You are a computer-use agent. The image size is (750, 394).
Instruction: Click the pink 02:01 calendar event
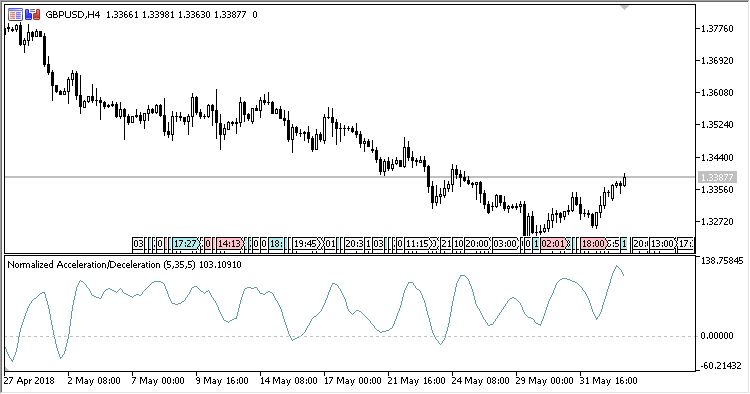tap(553, 244)
